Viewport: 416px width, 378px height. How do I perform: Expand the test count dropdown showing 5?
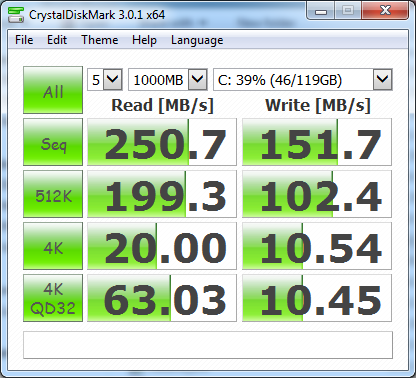(x=113, y=79)
